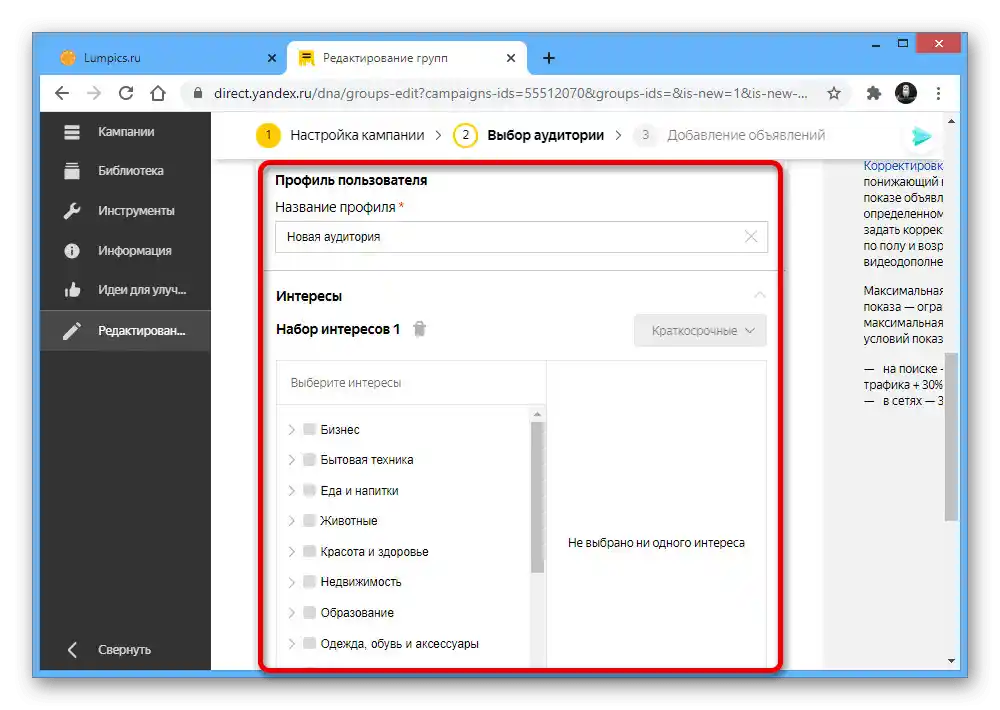Switch to the Lumpics.ru tab
The height and width of the screenshot is (710, 1000).
click(x=165, y=58)
